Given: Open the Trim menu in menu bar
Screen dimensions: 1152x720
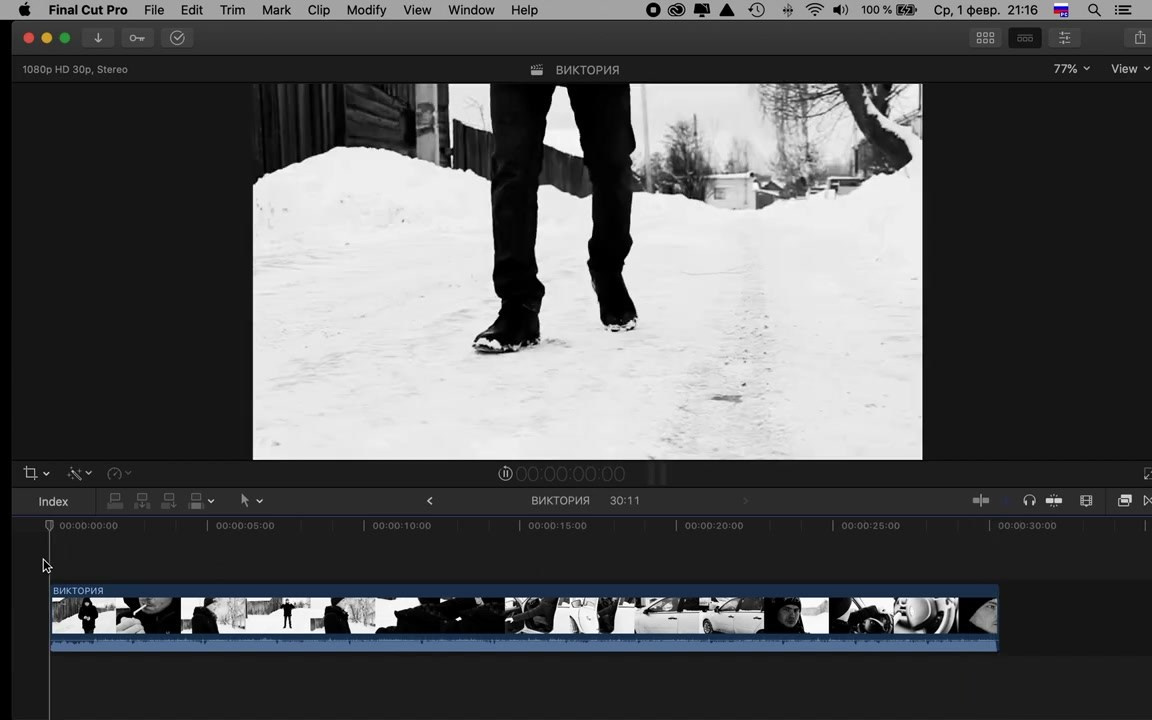Looking at the screenshot, I should tap(232, 10).
